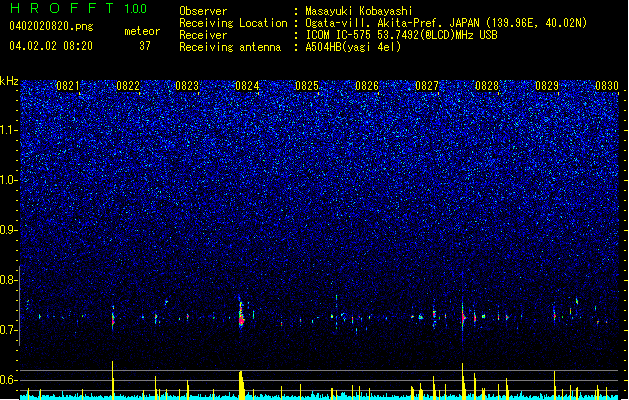Screen dimensions: 629x400
Task: Click the 0.8 kHz axis label
Action: (x=9, y=280)
